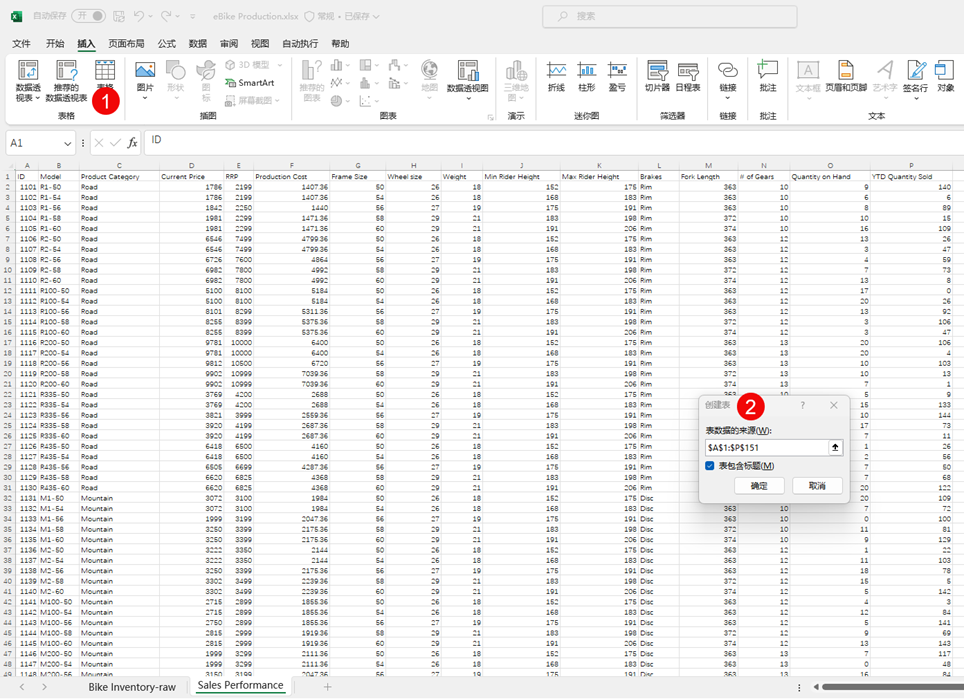Select row header 10

point(8,270)
